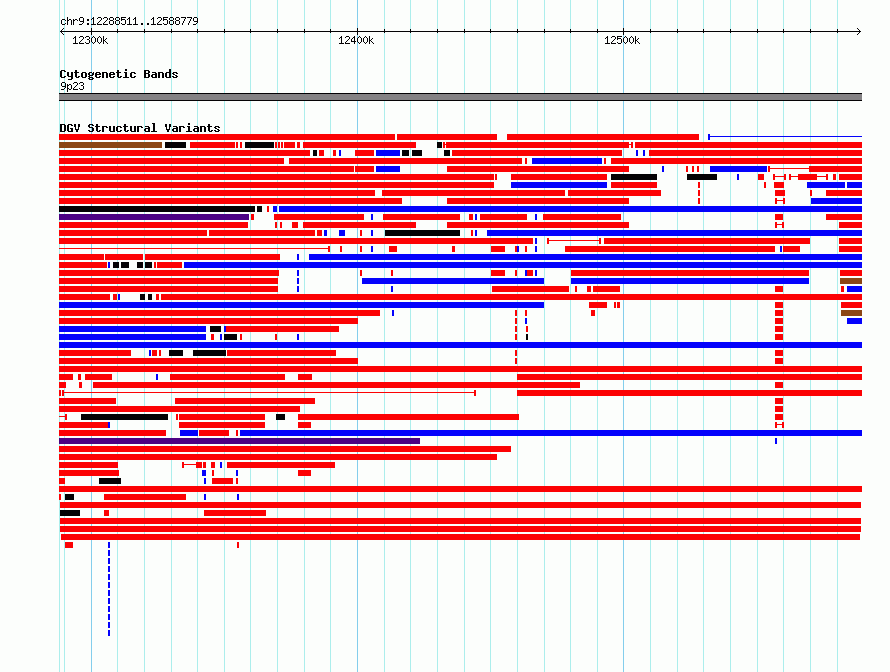The image size is (890, 672).
Task: Select the long brown variant bar
Action: (111, 145)
